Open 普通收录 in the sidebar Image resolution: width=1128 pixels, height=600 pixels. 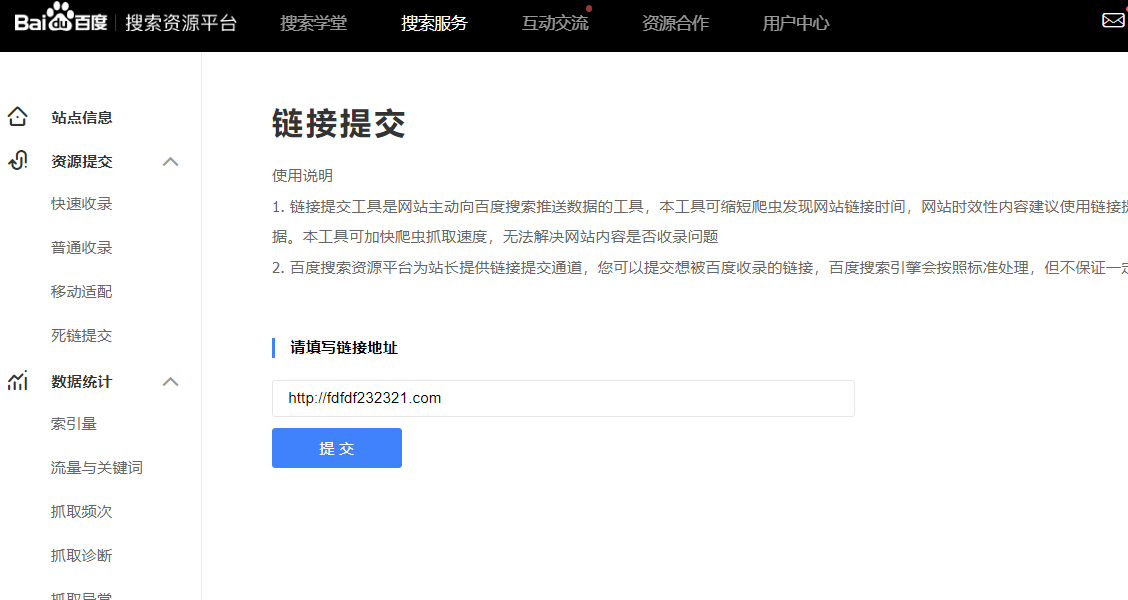click(x=82, y=247)
